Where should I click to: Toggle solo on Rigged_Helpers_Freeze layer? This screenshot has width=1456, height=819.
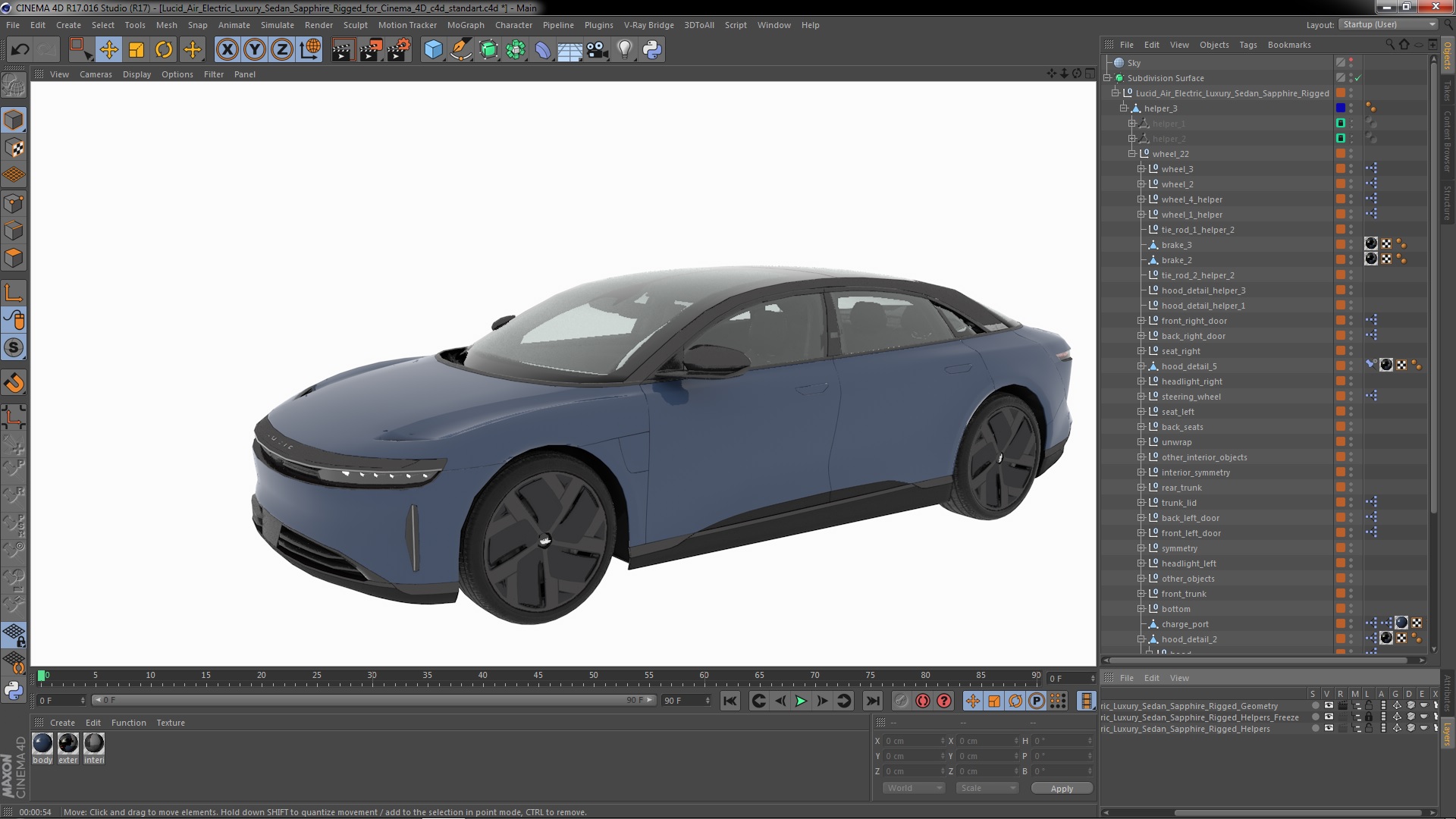tap(1315, 717)
